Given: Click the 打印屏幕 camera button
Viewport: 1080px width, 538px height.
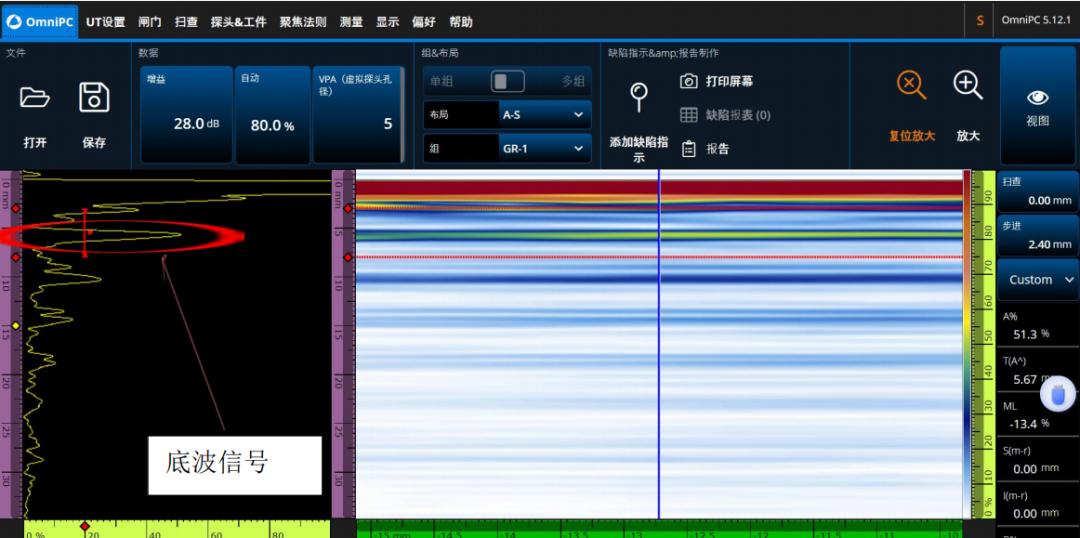Looking at the screenshot, I should click(716, 81).
